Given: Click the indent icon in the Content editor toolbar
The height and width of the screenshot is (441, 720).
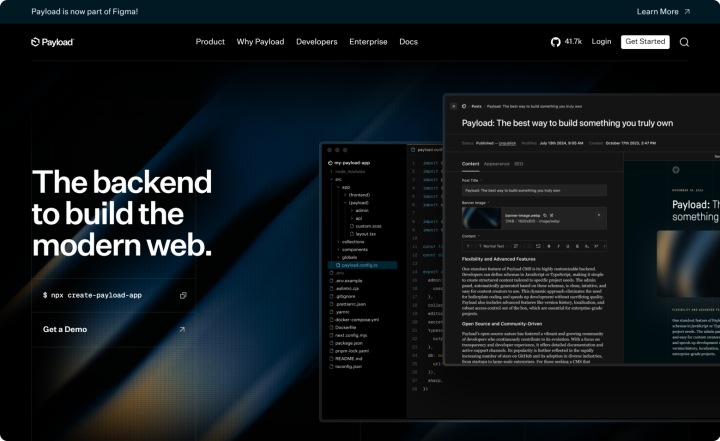Looking at the screenshot, I should 538,246.
